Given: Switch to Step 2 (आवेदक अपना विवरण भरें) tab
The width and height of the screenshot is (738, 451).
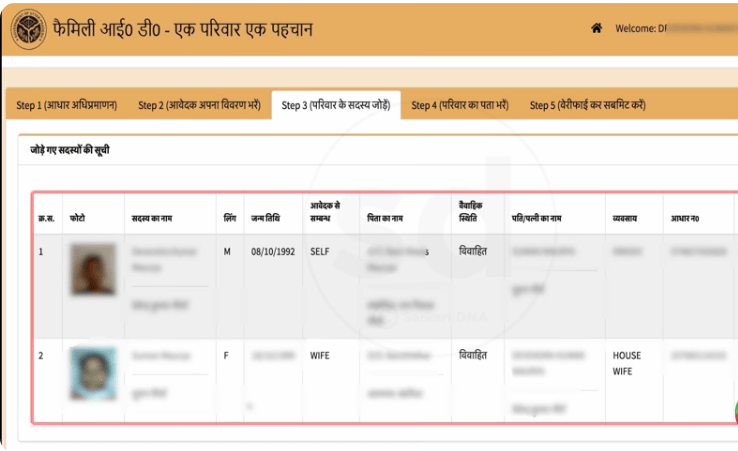Looking at the screenshot, I should click(x=199, y=105).
